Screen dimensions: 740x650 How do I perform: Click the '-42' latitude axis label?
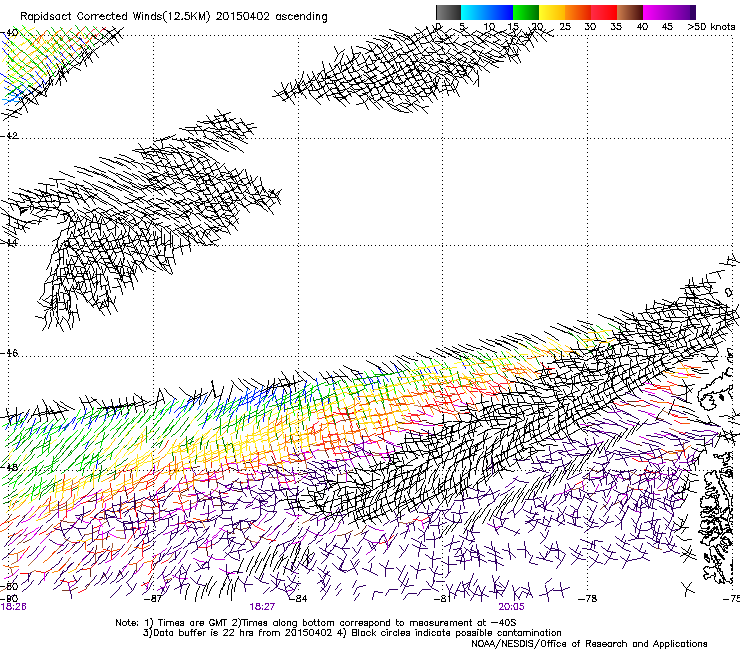pyautogui.click(x=9, y=136)
